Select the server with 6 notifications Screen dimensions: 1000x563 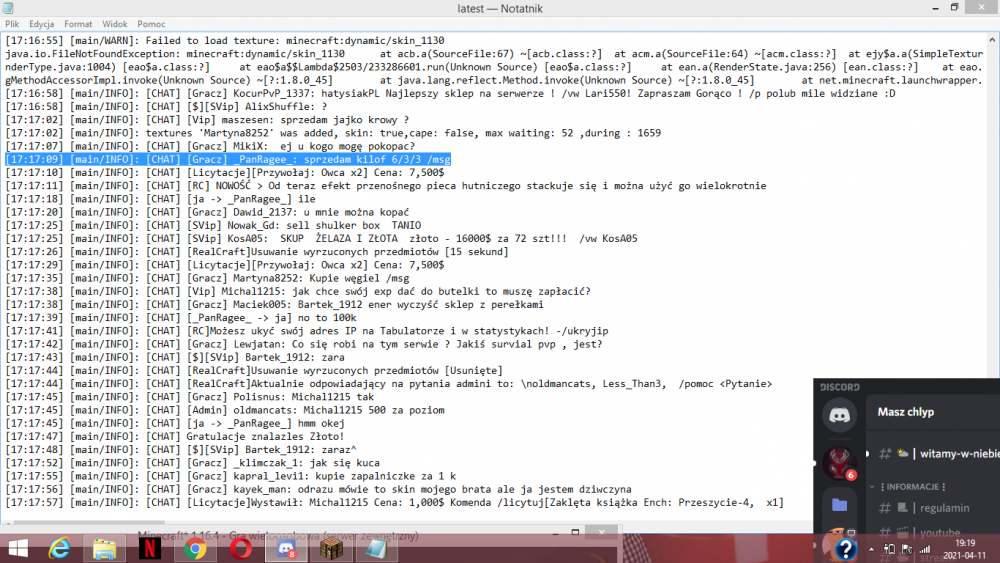pyautogui.click(x=837, y=461)
